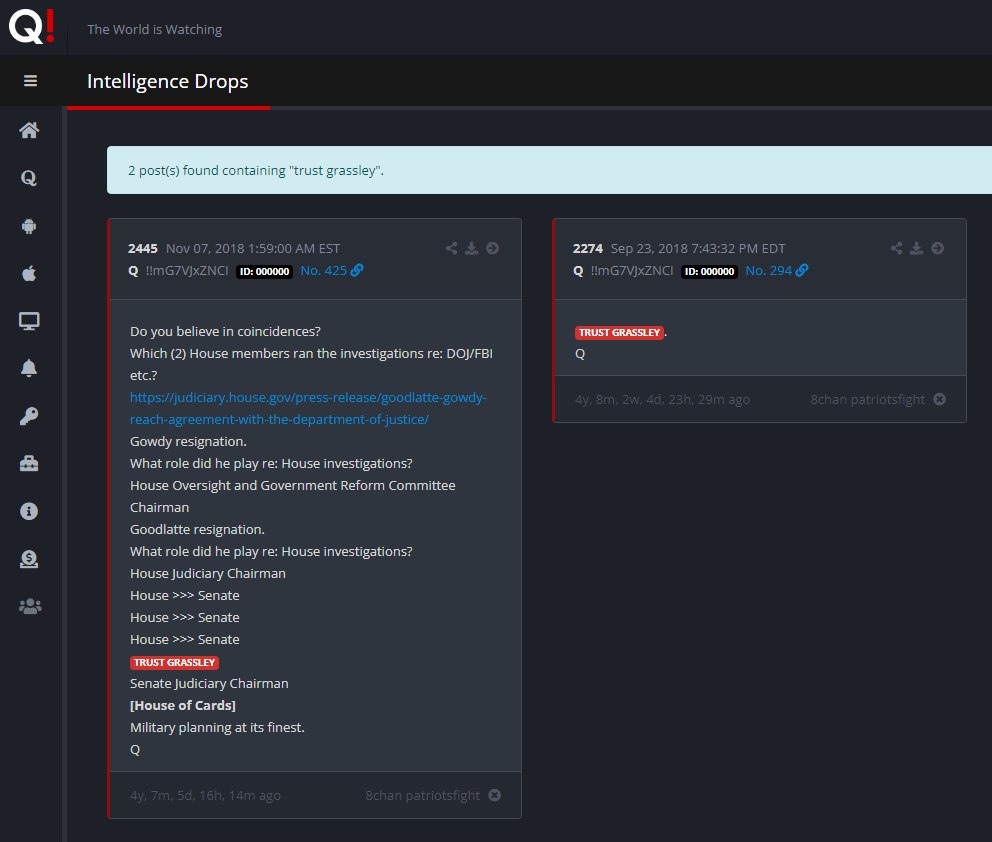This screenshot has width=992, height=842.
Task: Open the users group icon in sidebar
Action: click(x=30, y=607)
